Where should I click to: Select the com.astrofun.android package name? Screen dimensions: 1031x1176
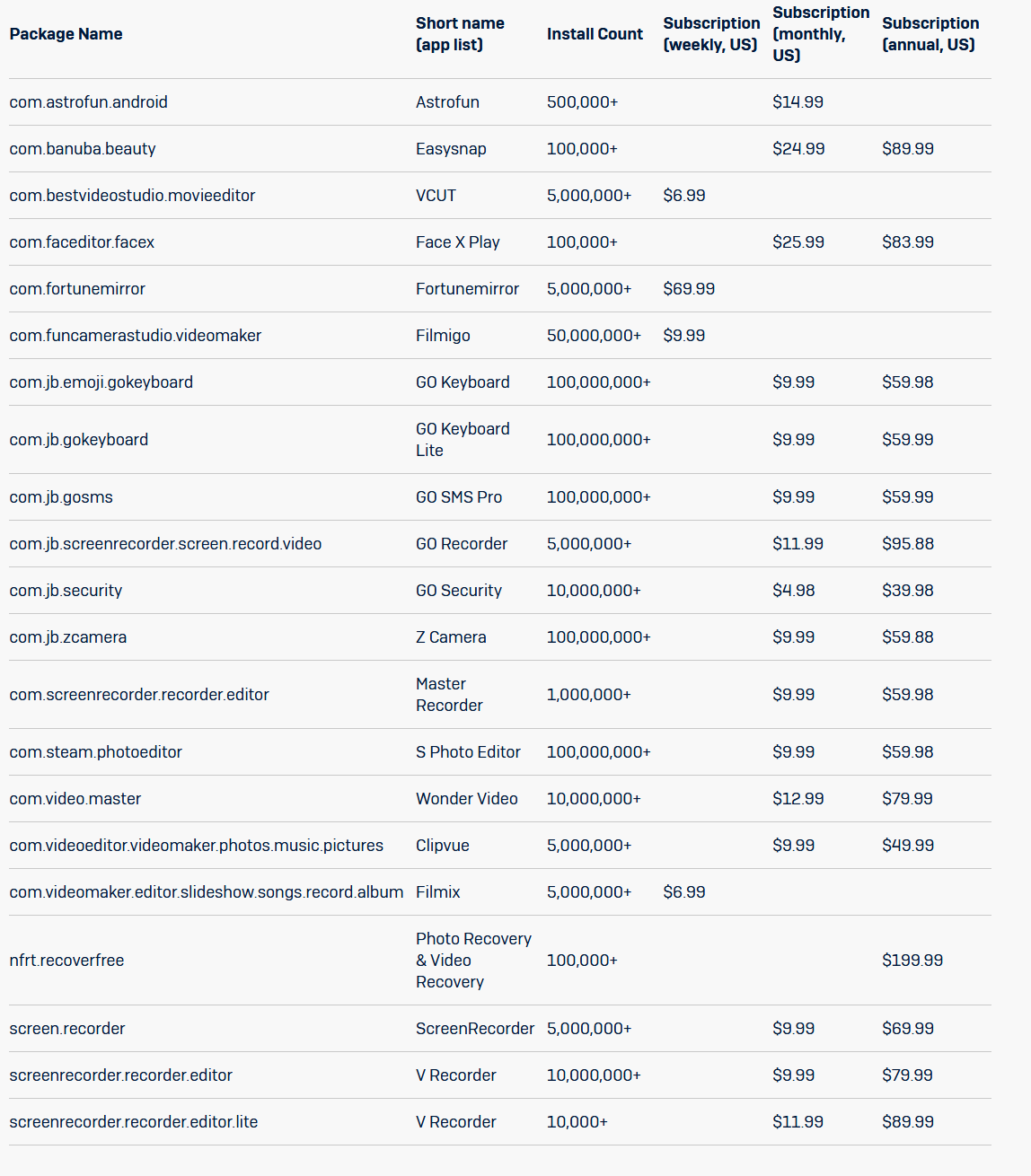pyautogui.click(x=88, y=102)
